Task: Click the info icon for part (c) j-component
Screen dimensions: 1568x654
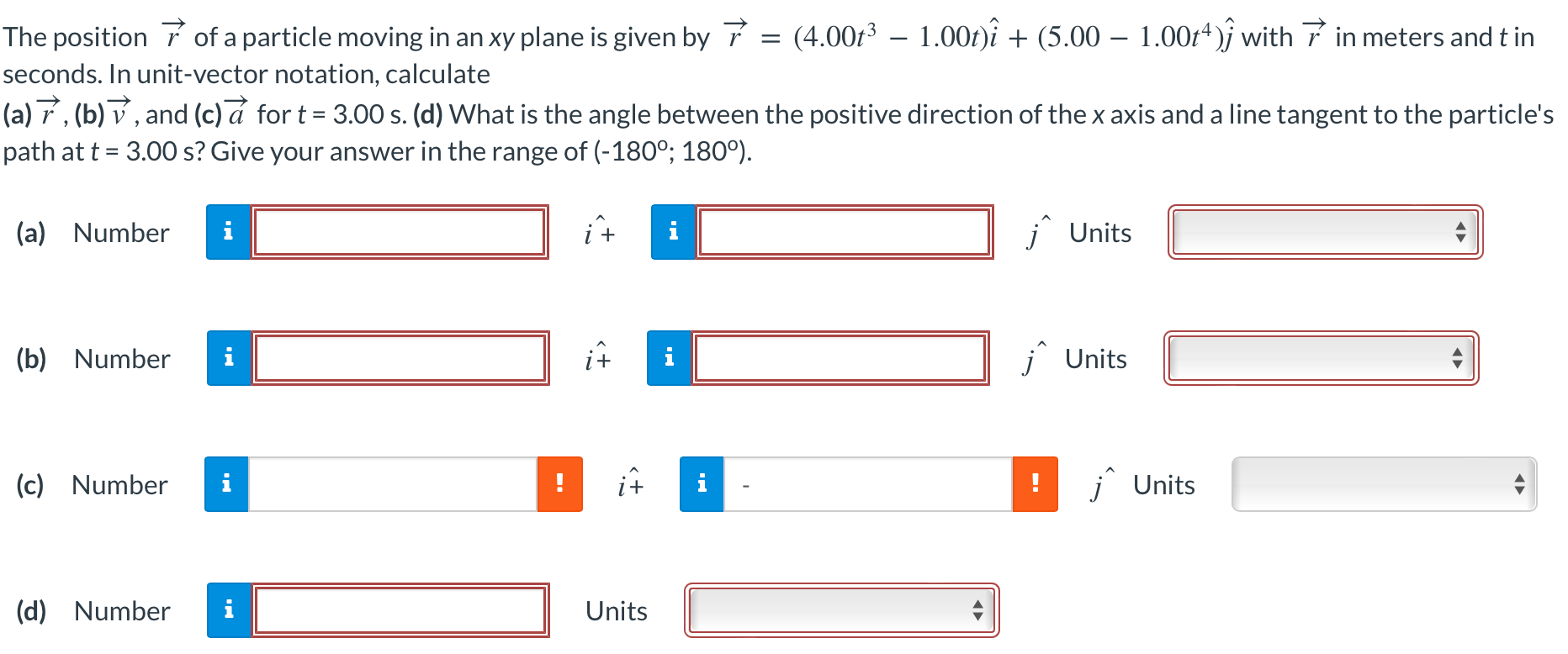Action: tap(701, 484)
